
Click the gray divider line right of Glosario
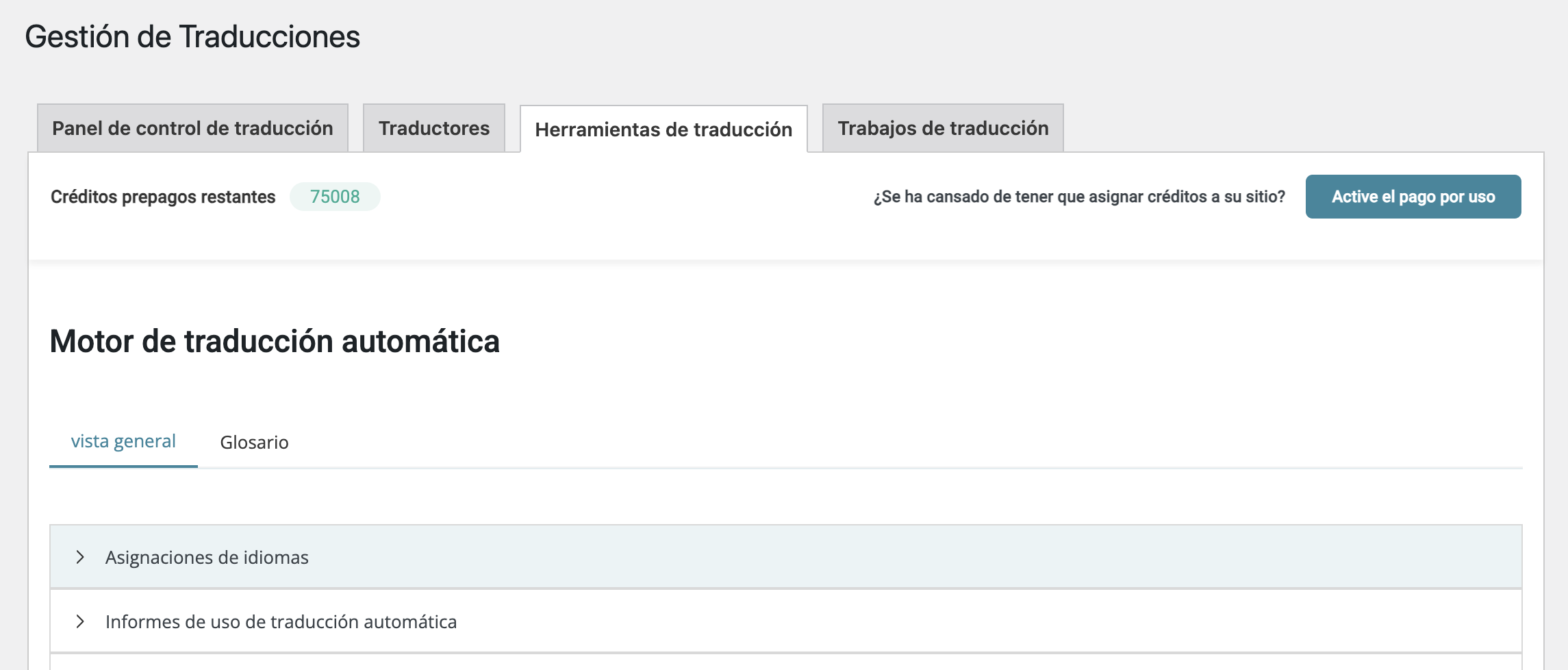890,468
